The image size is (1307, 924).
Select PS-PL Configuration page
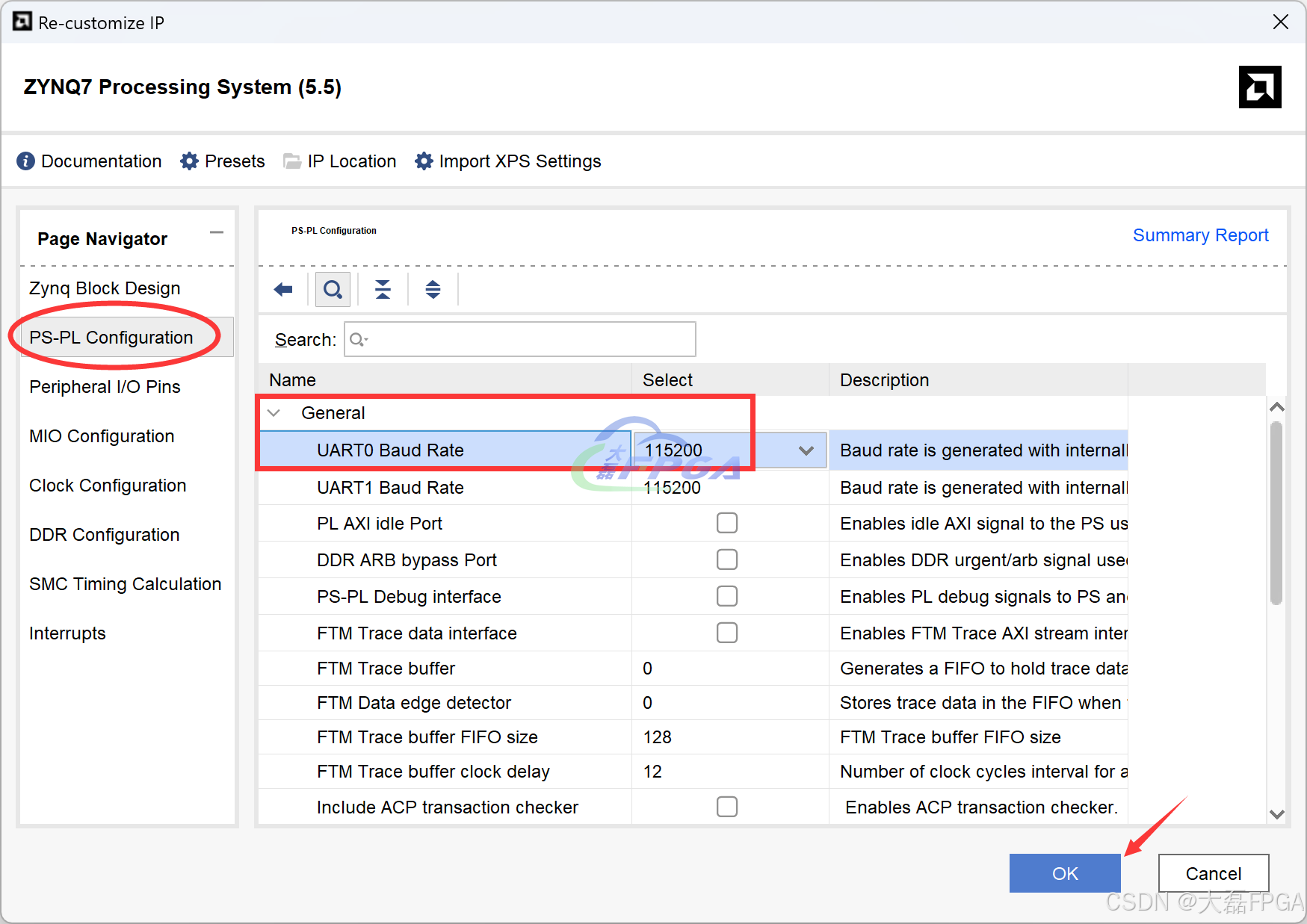127,338
